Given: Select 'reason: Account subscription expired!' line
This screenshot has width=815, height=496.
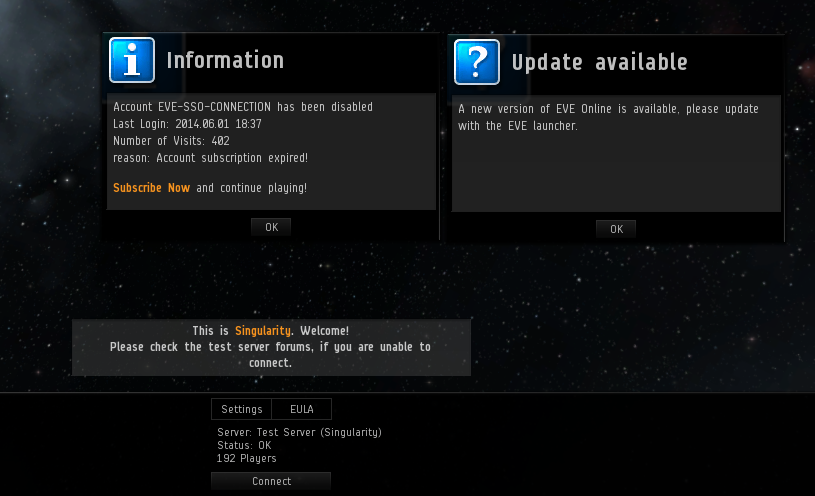Looking at the screenshot, I should (x=211, y=158).
